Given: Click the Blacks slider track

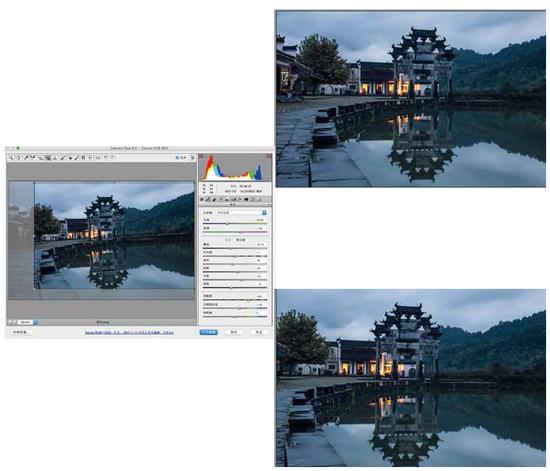Looking at the screenshot, I should pos(235,288).
